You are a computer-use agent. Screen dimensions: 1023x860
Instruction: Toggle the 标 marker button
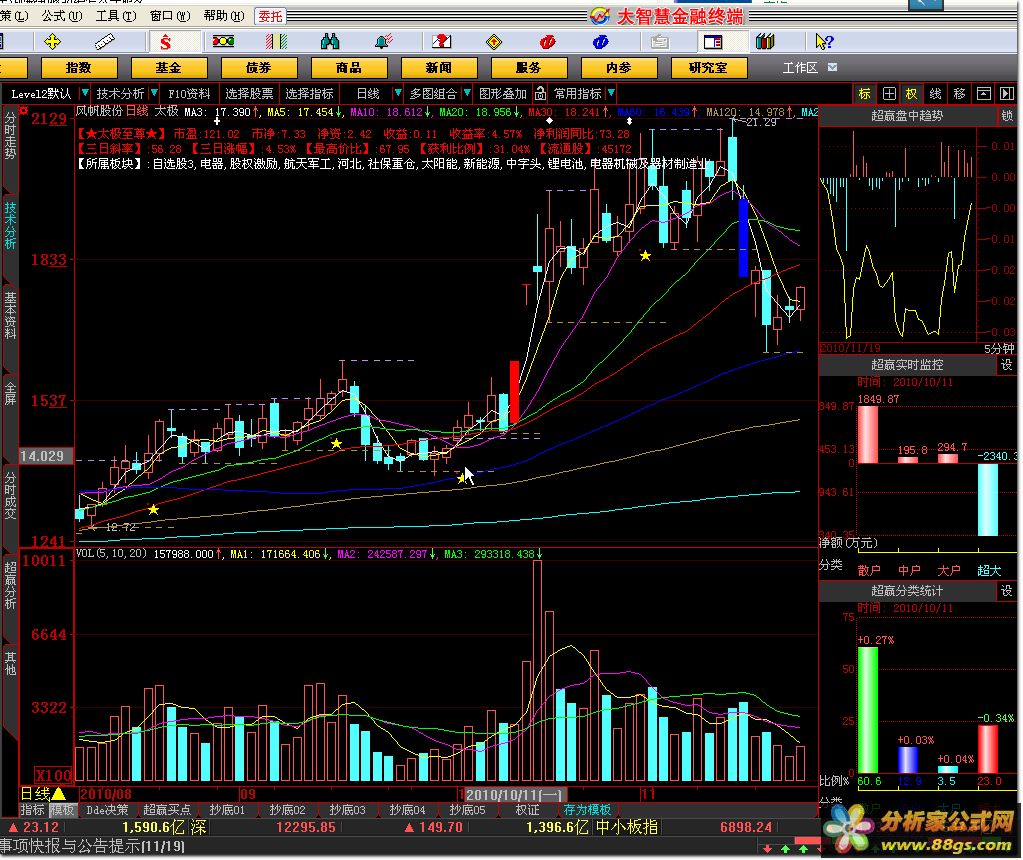click(x=864, y=93)
